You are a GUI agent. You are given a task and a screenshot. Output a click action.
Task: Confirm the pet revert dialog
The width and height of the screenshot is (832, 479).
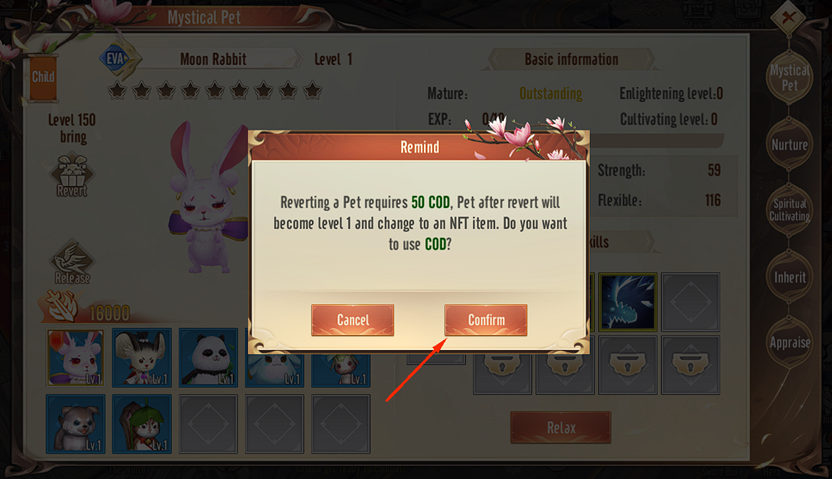486,320
